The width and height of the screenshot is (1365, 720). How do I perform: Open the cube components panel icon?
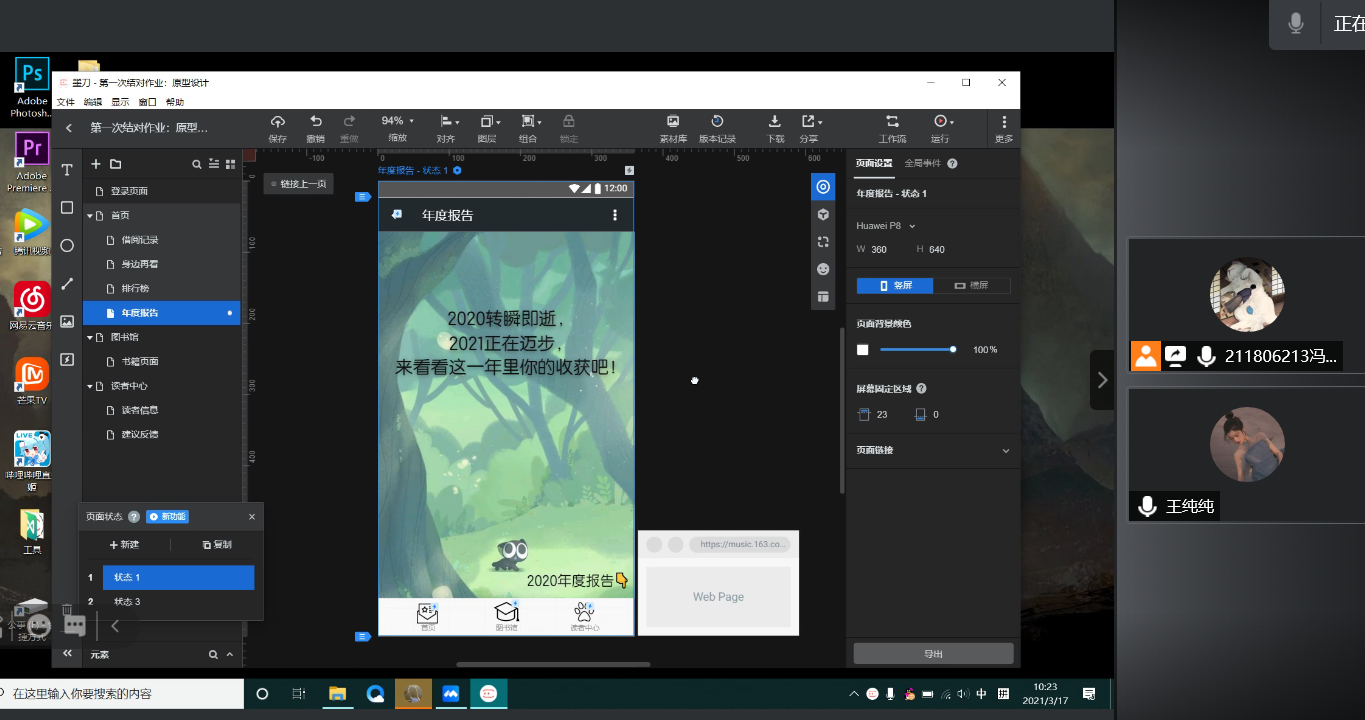(823, 214)
